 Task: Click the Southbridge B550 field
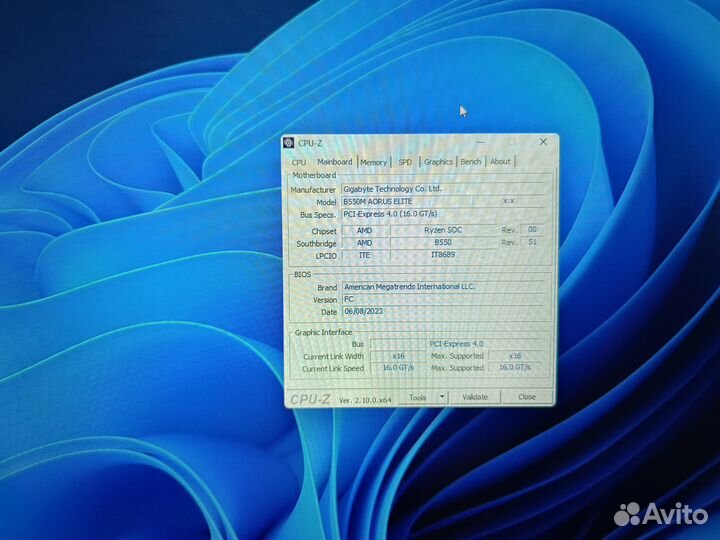pos(443,242)
